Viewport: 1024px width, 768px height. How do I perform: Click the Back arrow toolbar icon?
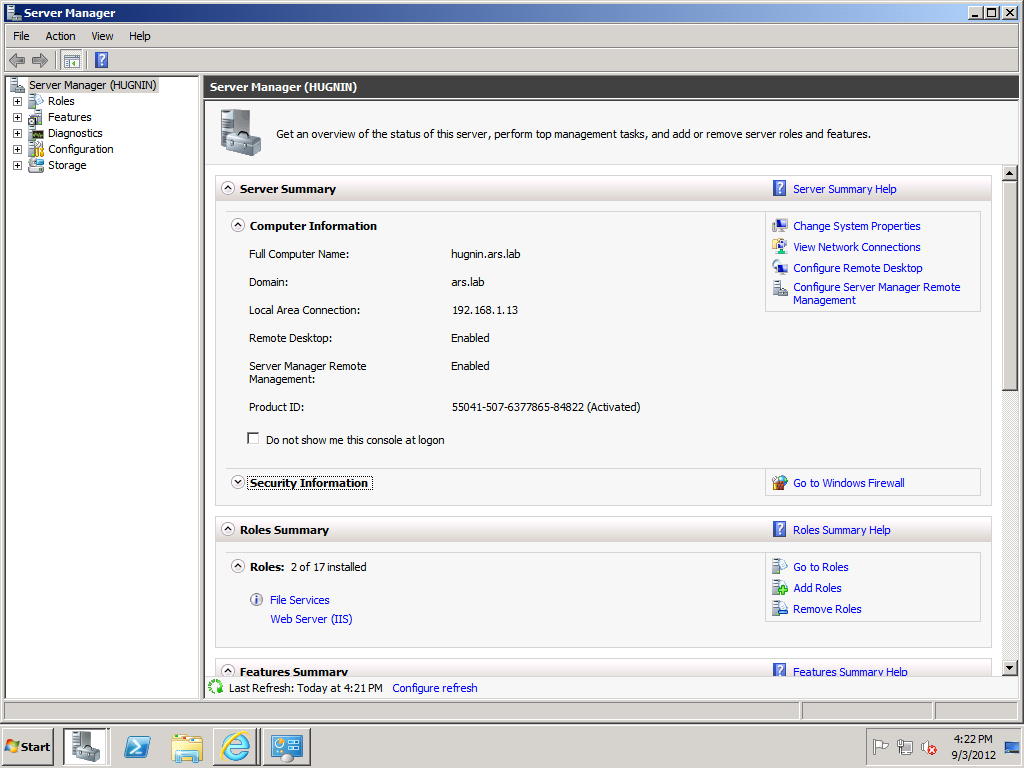pos(17,61)
